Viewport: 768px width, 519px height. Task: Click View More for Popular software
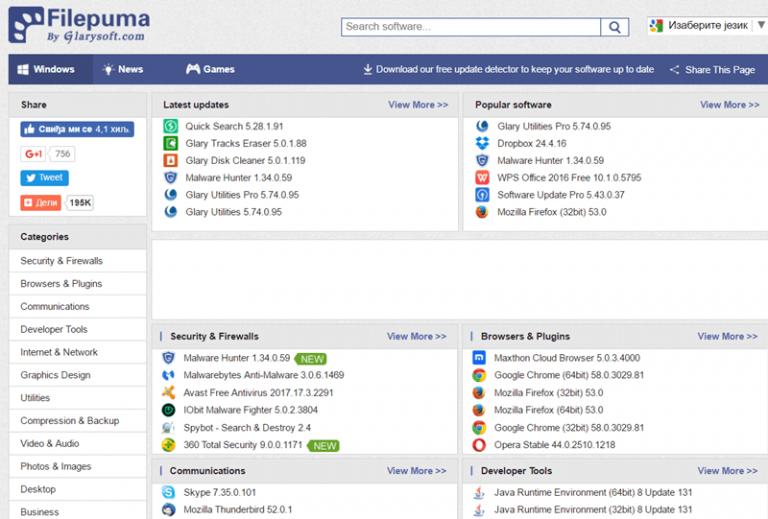pos(730,105)
